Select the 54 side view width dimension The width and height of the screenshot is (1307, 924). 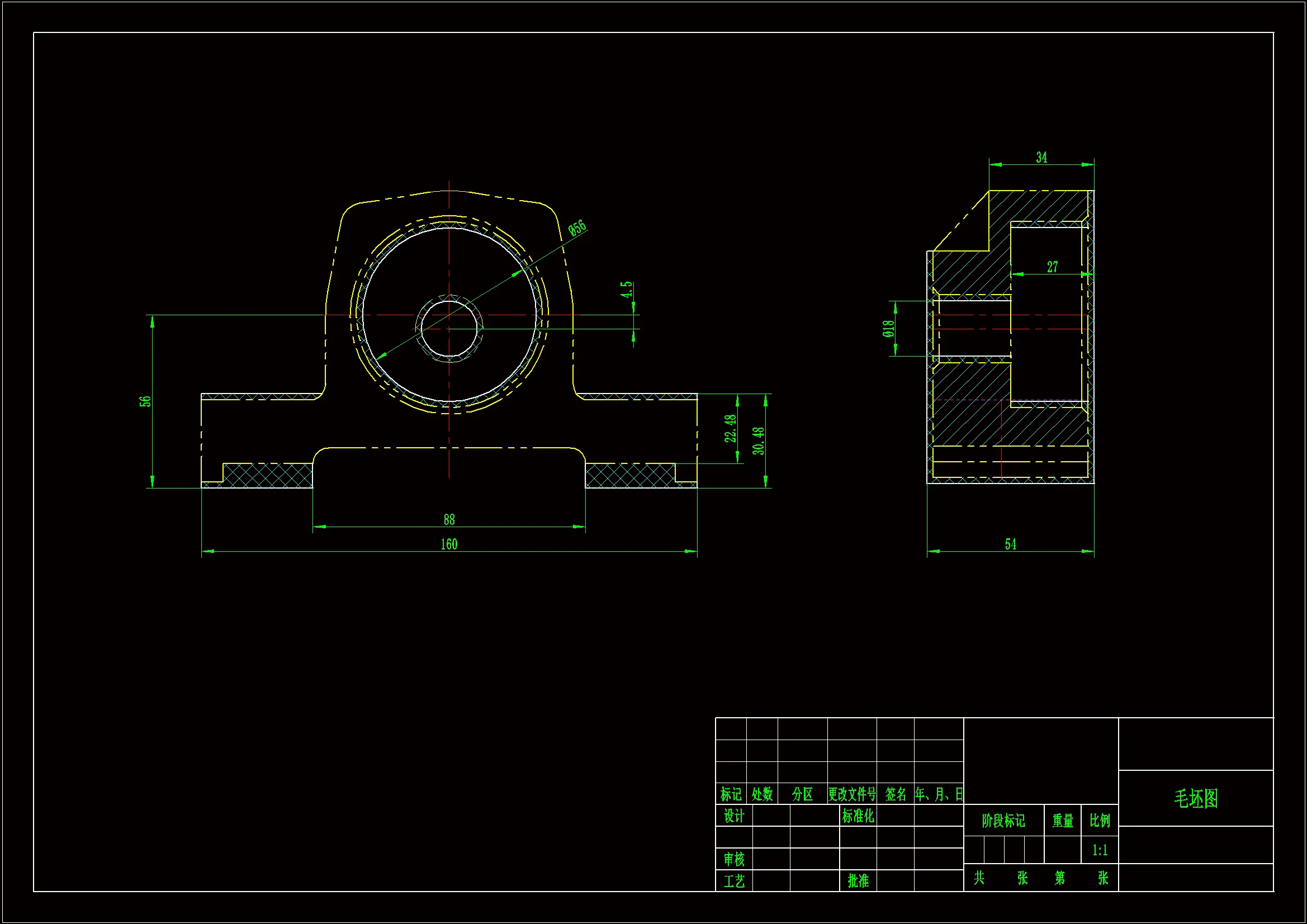point(1010,544)
